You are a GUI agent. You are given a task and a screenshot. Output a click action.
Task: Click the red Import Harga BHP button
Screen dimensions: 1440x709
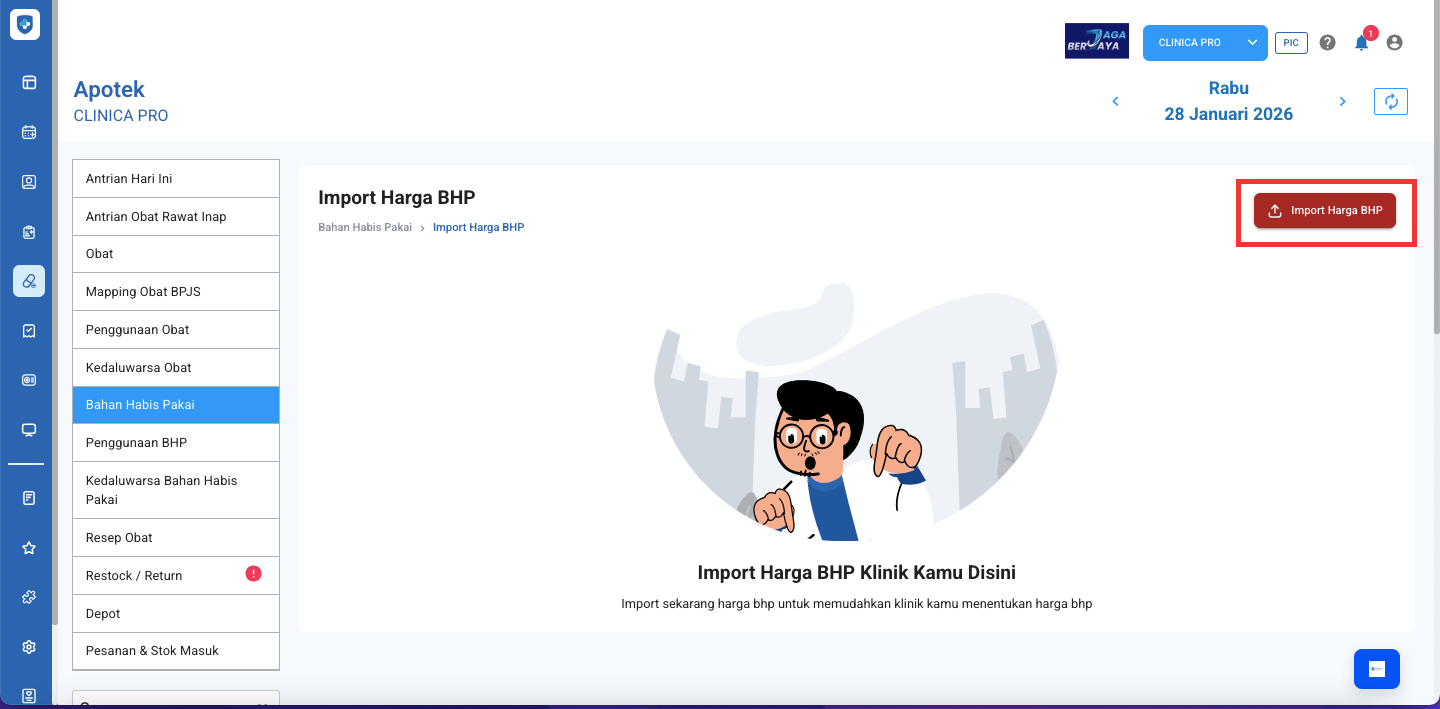[x=1325, y=211]
